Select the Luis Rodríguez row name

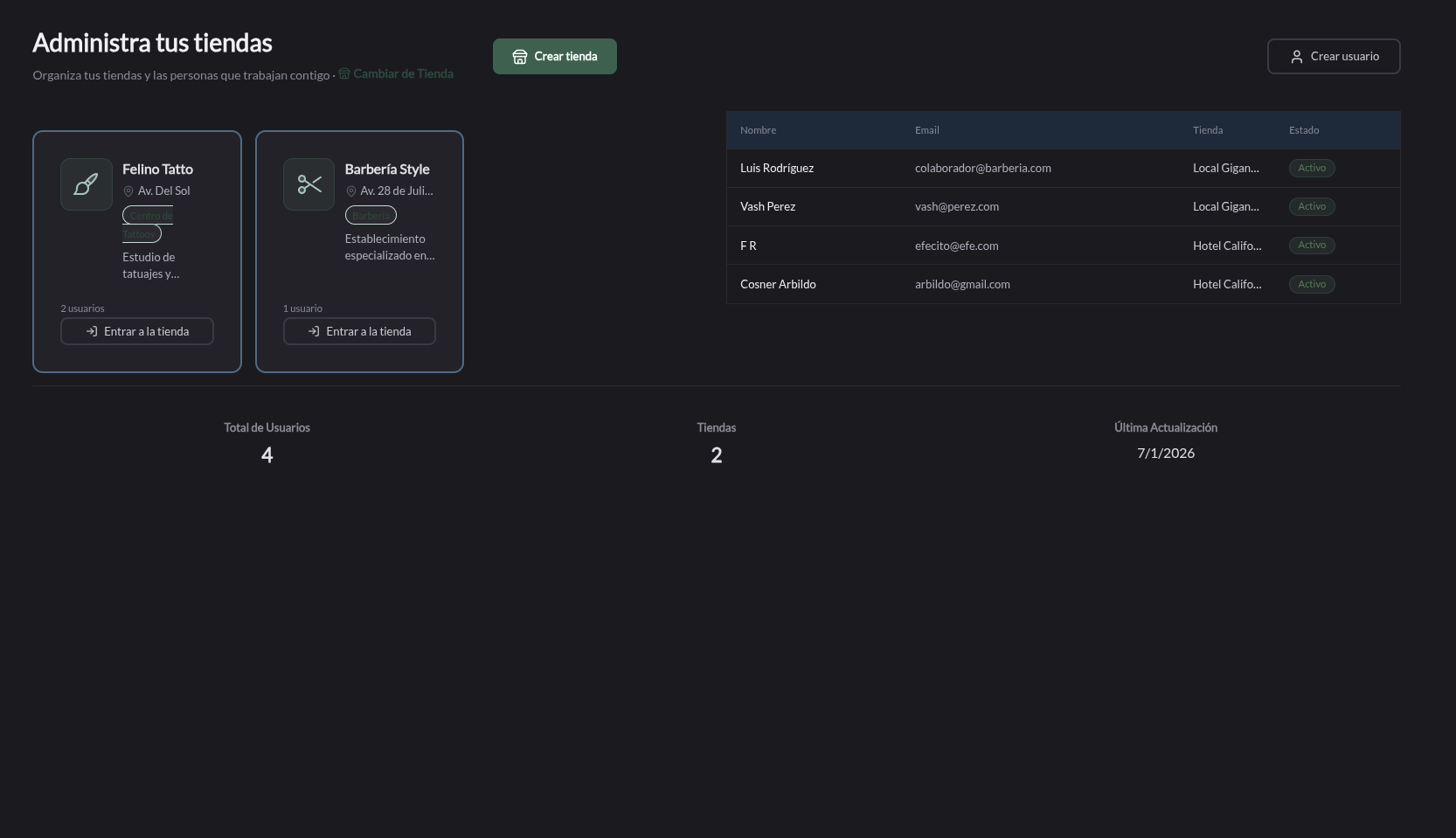coord(777,168)
